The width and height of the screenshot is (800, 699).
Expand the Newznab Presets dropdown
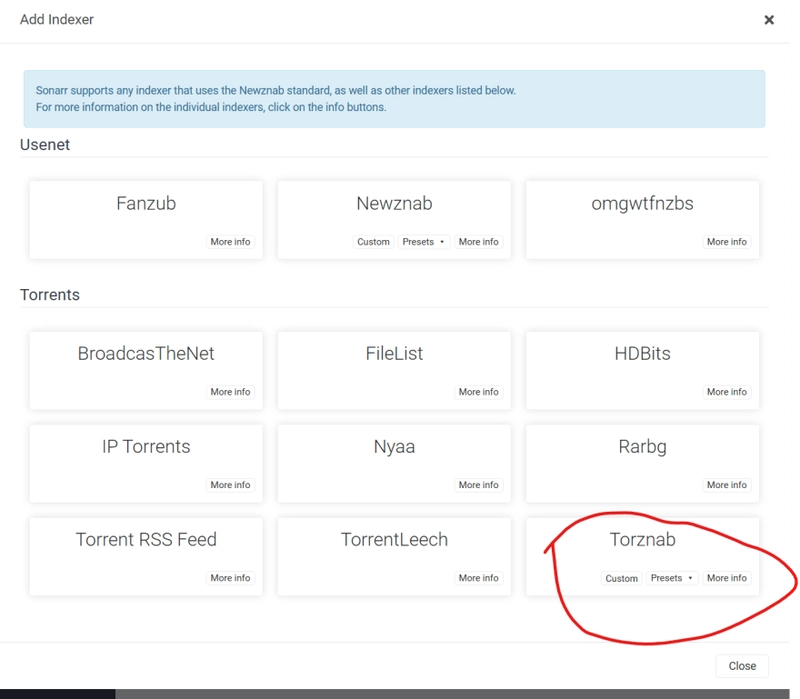pyautogui.click(x=423, y=242)
